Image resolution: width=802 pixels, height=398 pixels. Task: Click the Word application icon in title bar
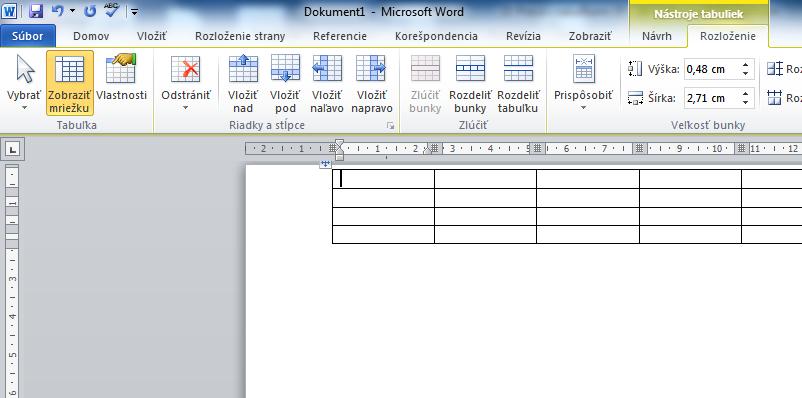tap(9, 11)
